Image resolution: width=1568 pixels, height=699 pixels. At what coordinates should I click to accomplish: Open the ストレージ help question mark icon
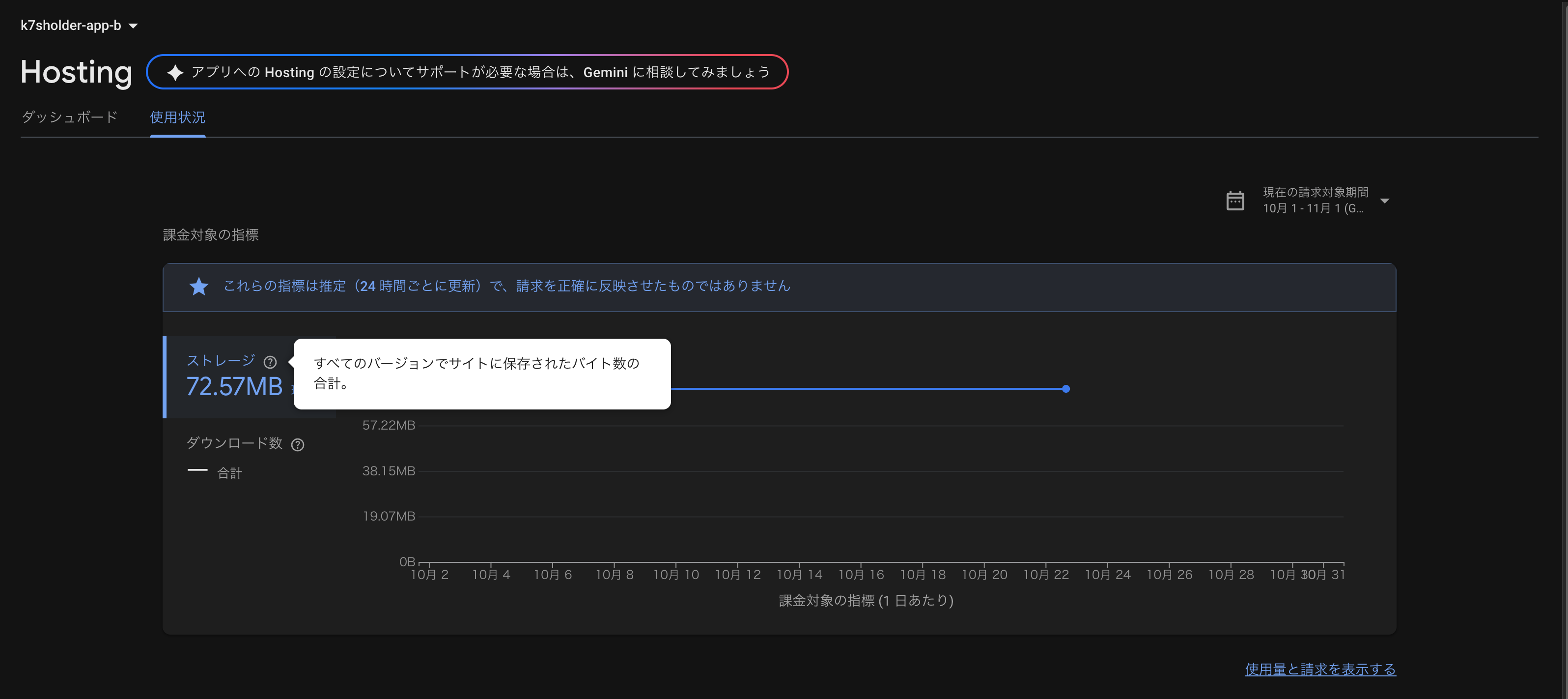(x=270, y=362)
